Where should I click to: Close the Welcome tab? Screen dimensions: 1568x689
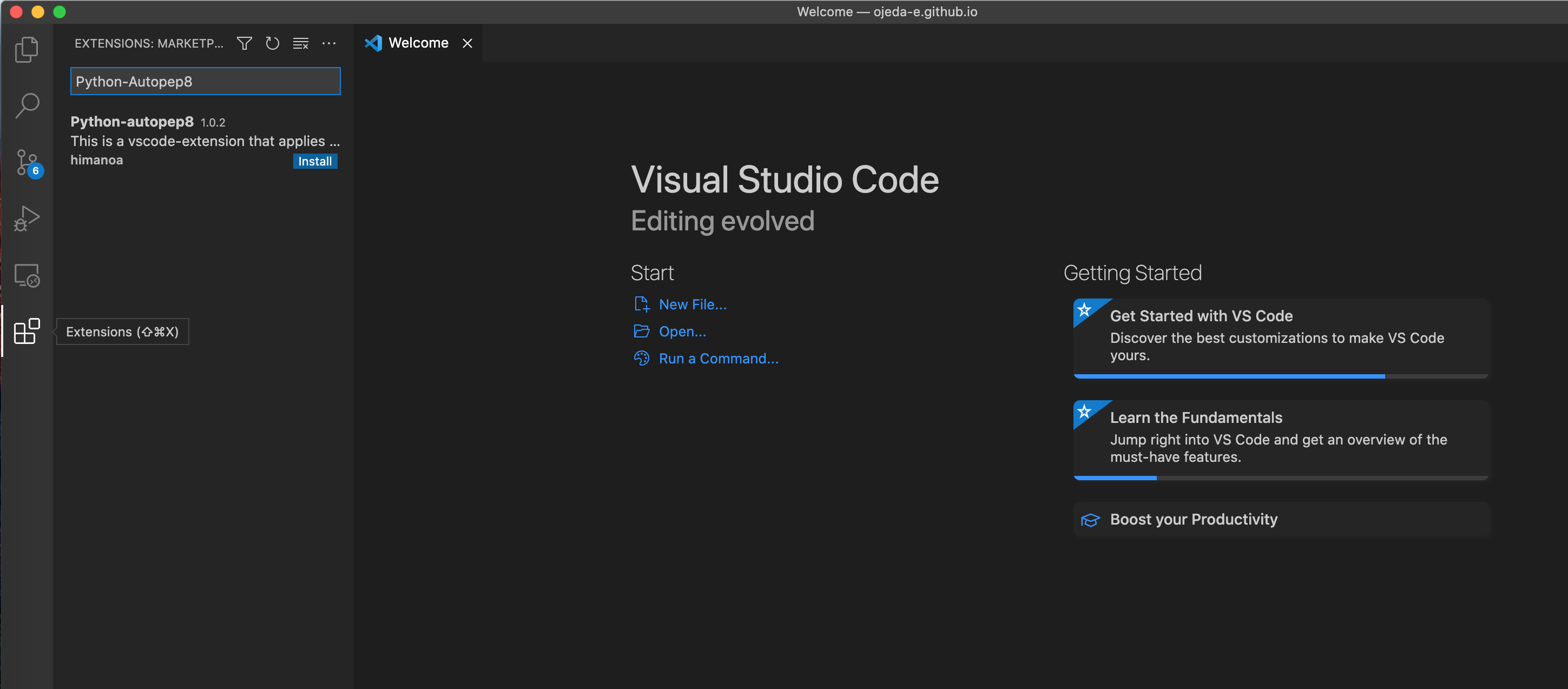click(x=467, y=43)
